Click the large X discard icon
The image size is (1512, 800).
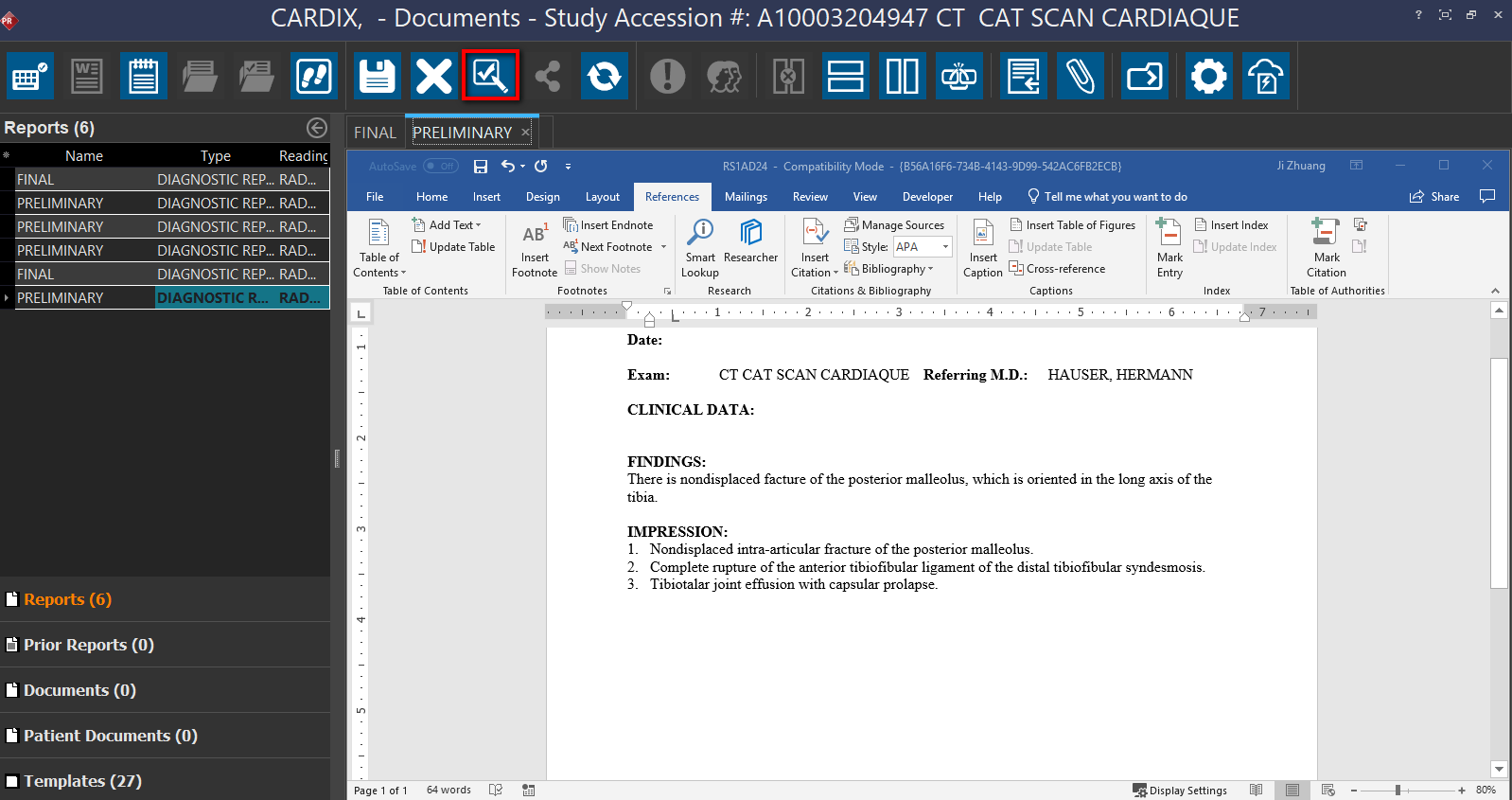tap(434, 77)
